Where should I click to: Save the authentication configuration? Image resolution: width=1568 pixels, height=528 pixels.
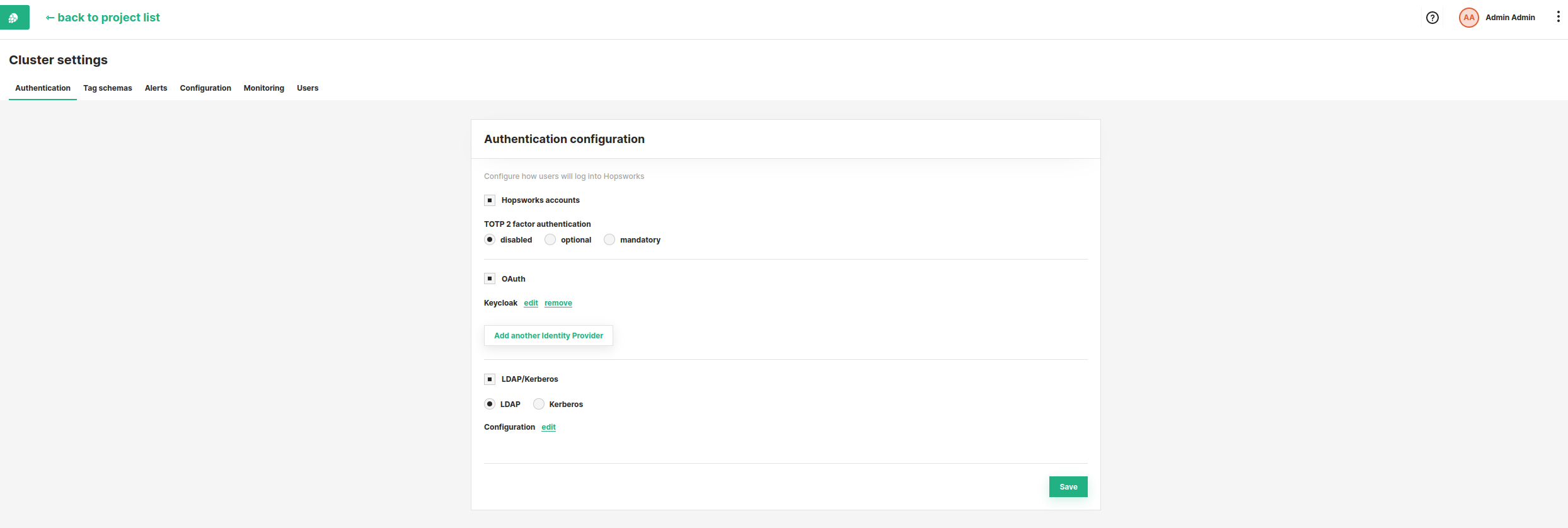point(1068,487)
